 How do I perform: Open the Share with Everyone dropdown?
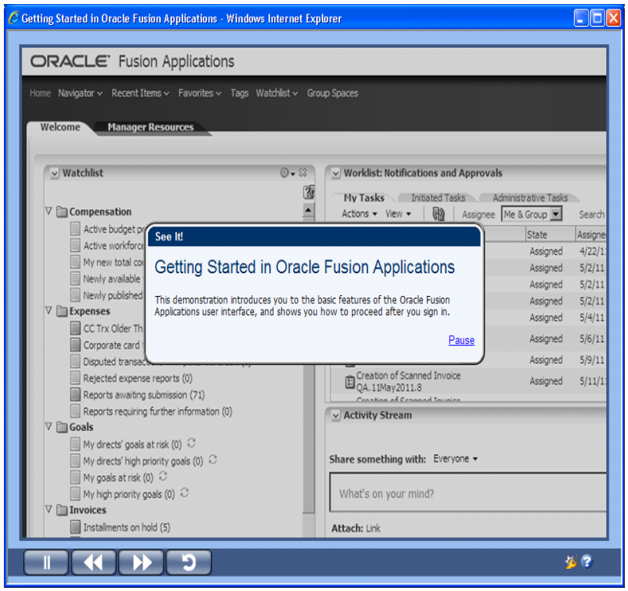click(x=455, y=459)
